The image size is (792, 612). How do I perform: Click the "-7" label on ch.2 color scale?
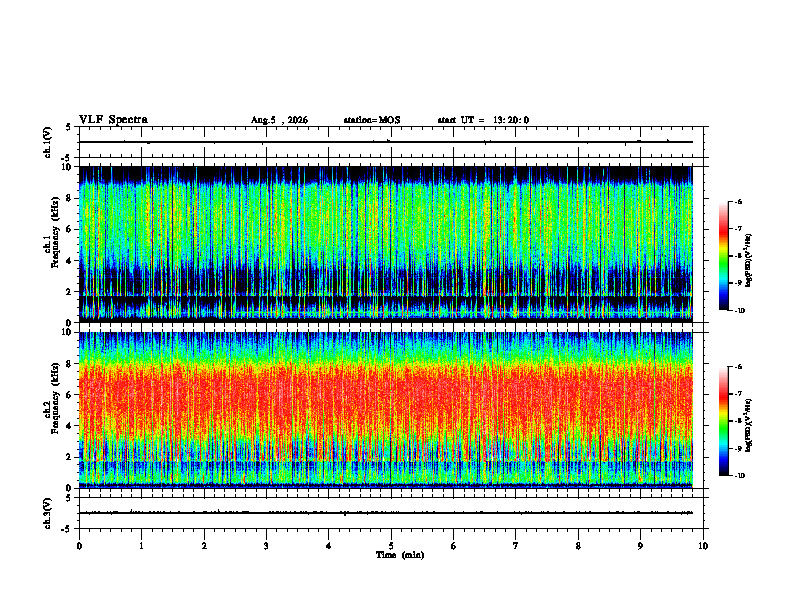coord(738,394)
